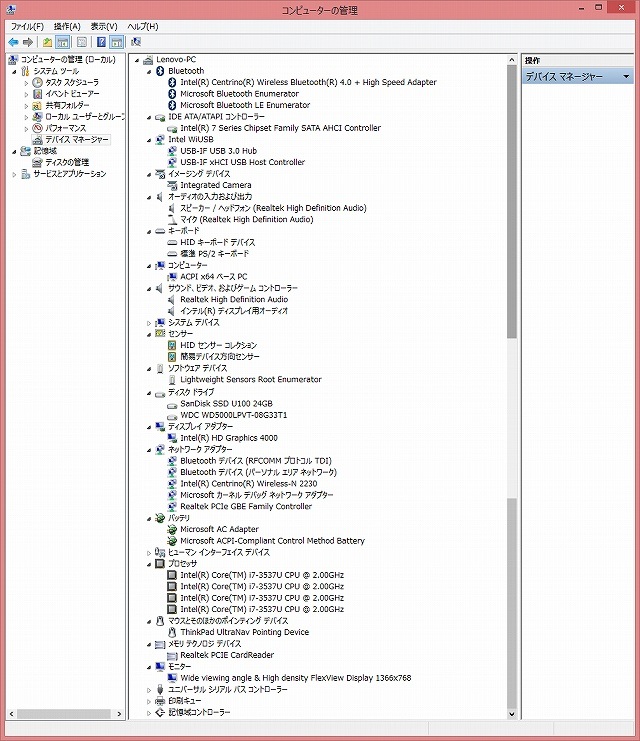Image resolution: width=640 pixels, height=741 pixels.
Task: Click the Microsoft AC Adapter battery icon
Action: point(172,529)
